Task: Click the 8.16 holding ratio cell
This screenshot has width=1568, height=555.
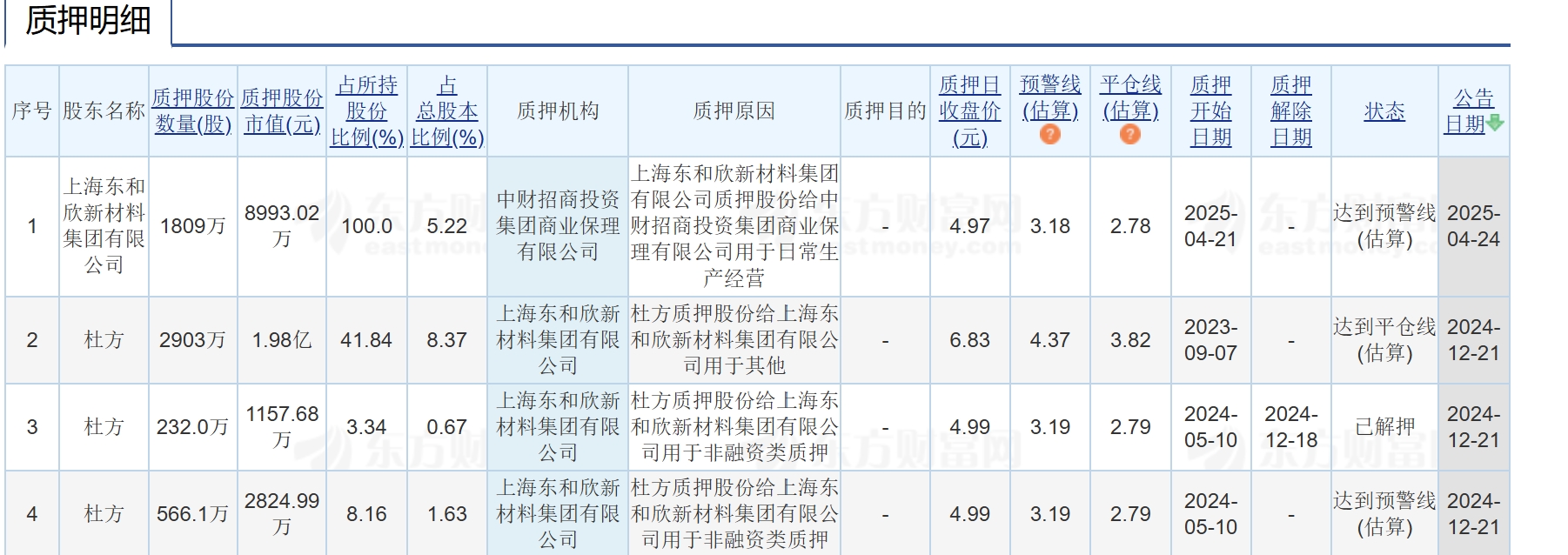Action: pos(366,514)
